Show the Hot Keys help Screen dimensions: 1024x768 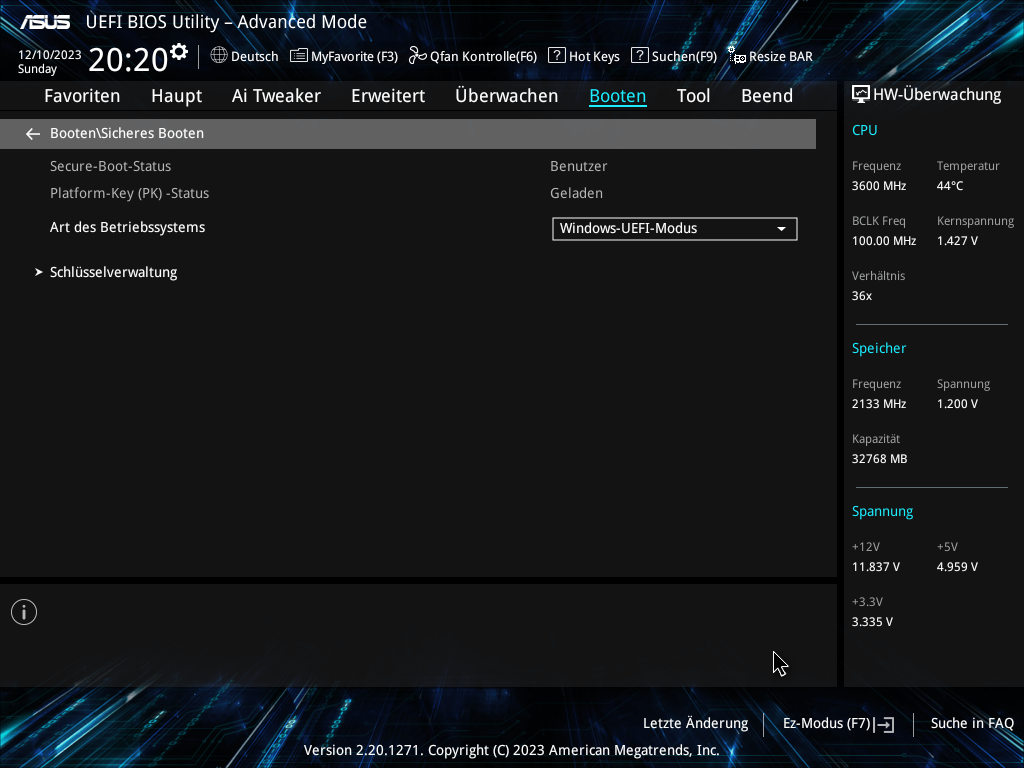click(x=584, y=56)
